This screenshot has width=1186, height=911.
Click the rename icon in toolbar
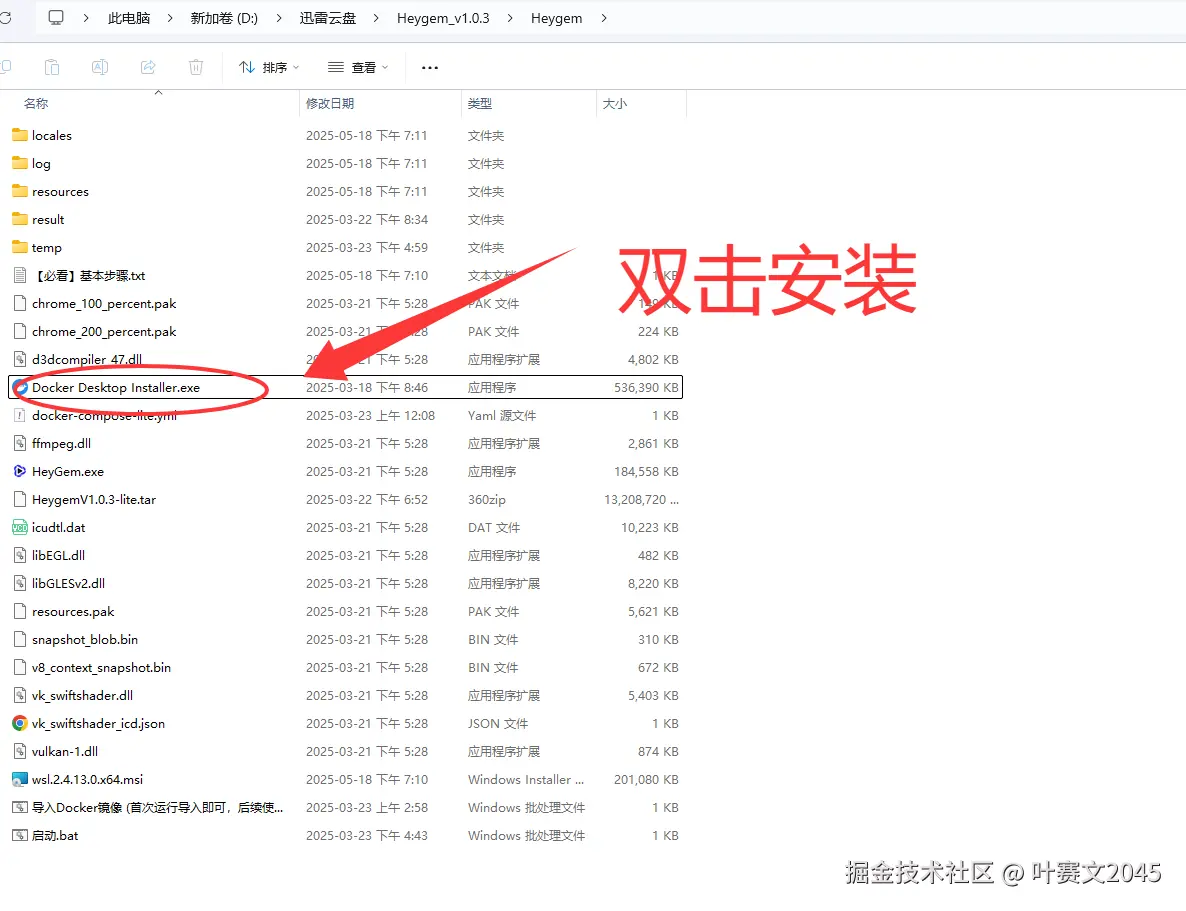coord(99,67)
